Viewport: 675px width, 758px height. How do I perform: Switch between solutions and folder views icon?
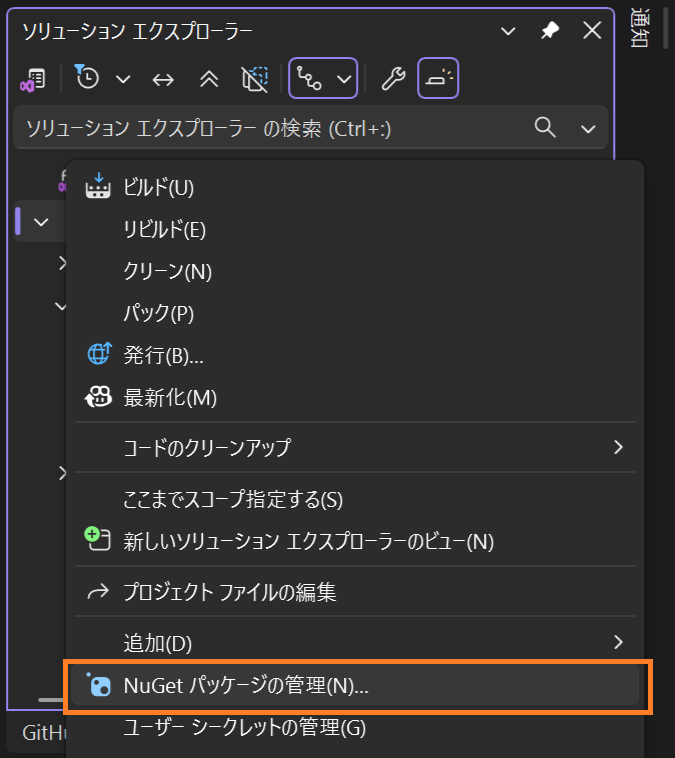(x=33, y=79)
